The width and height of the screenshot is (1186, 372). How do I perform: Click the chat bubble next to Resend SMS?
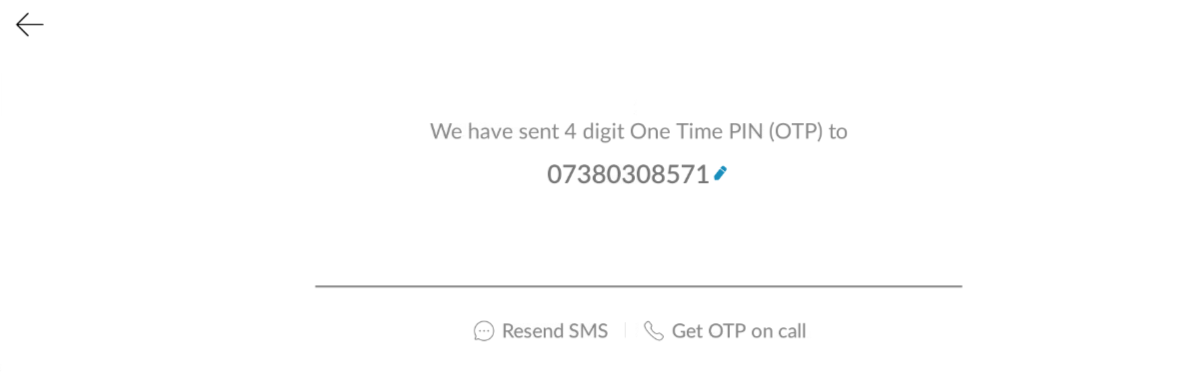point(483,331)
